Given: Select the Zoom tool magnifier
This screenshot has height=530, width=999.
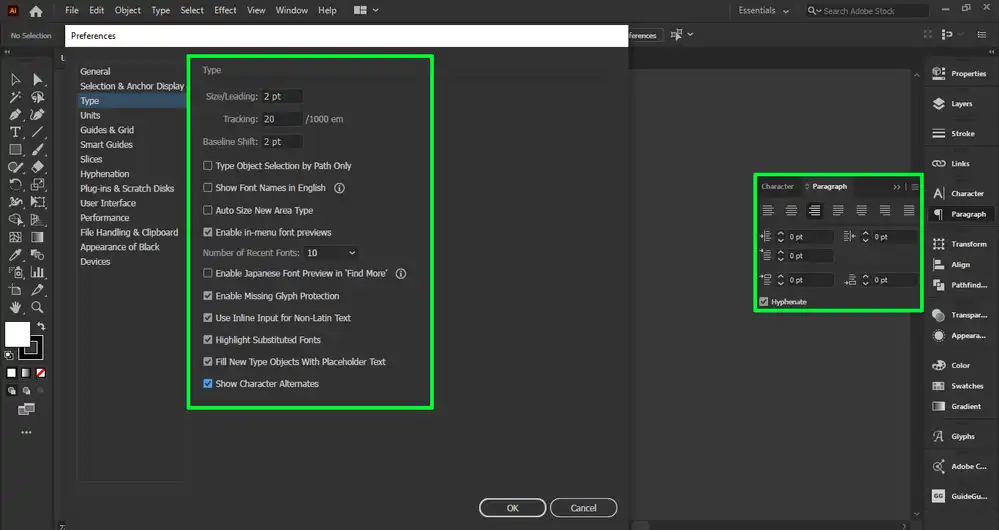Looking at the screenshot, I should (37, 307).
